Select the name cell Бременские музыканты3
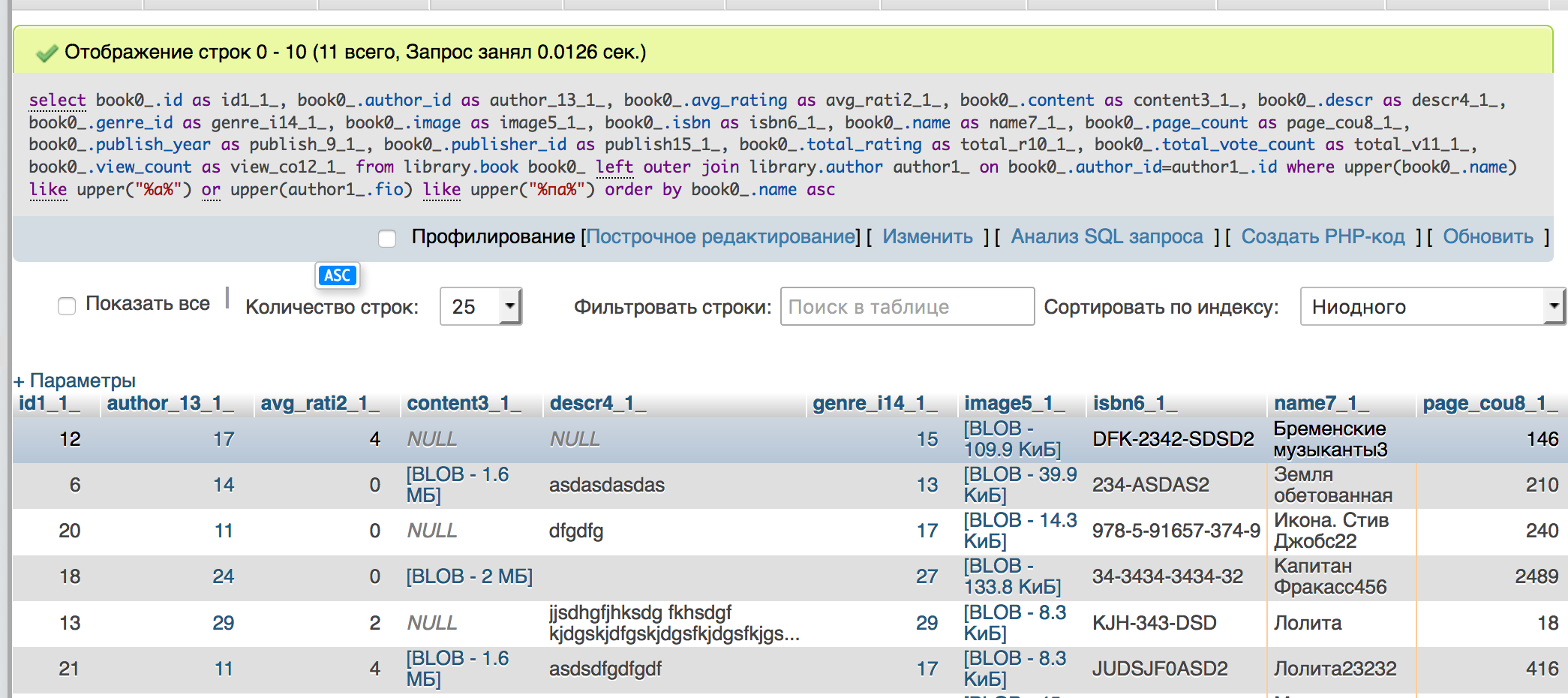The image size is (1568, 698). pos(1330,439)
